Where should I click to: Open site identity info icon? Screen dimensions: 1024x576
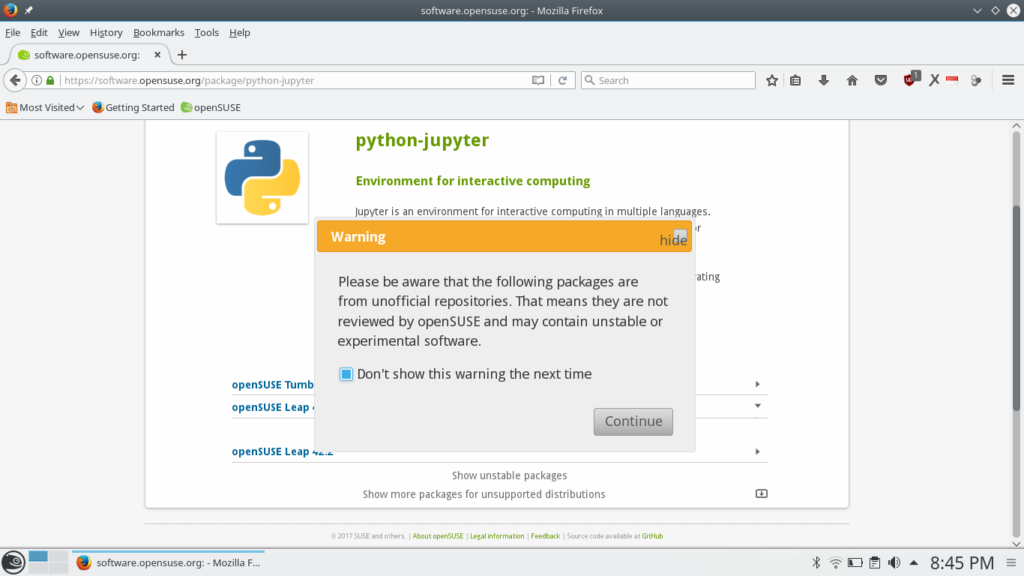pos(37,80)
